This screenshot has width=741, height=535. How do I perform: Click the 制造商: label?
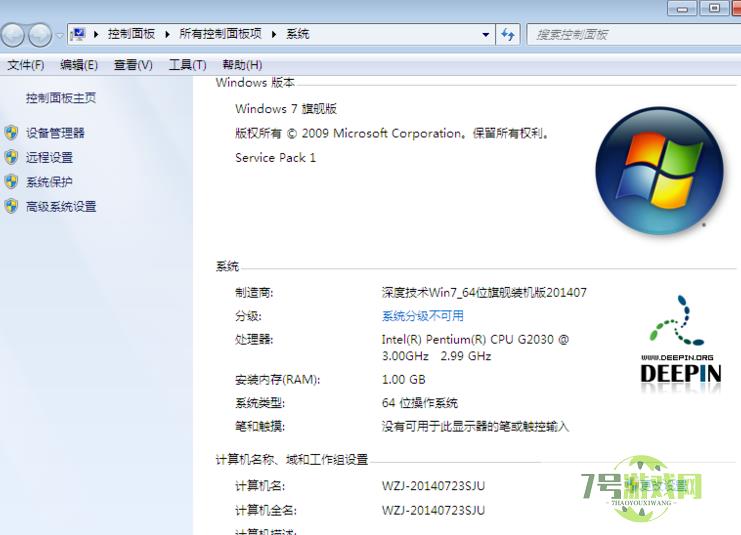[254, 293]
